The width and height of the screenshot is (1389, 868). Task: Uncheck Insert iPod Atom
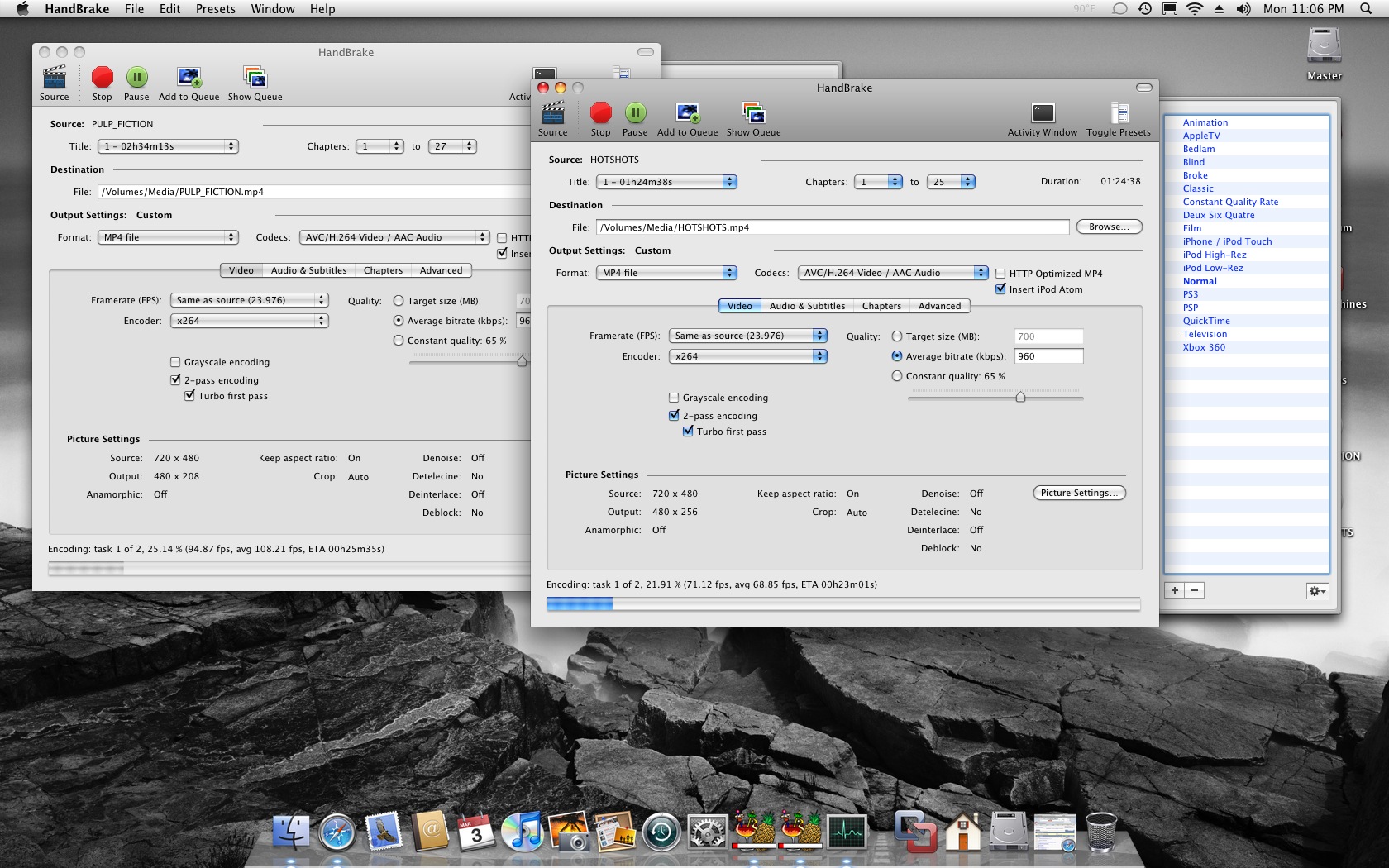pos(1000,289)
